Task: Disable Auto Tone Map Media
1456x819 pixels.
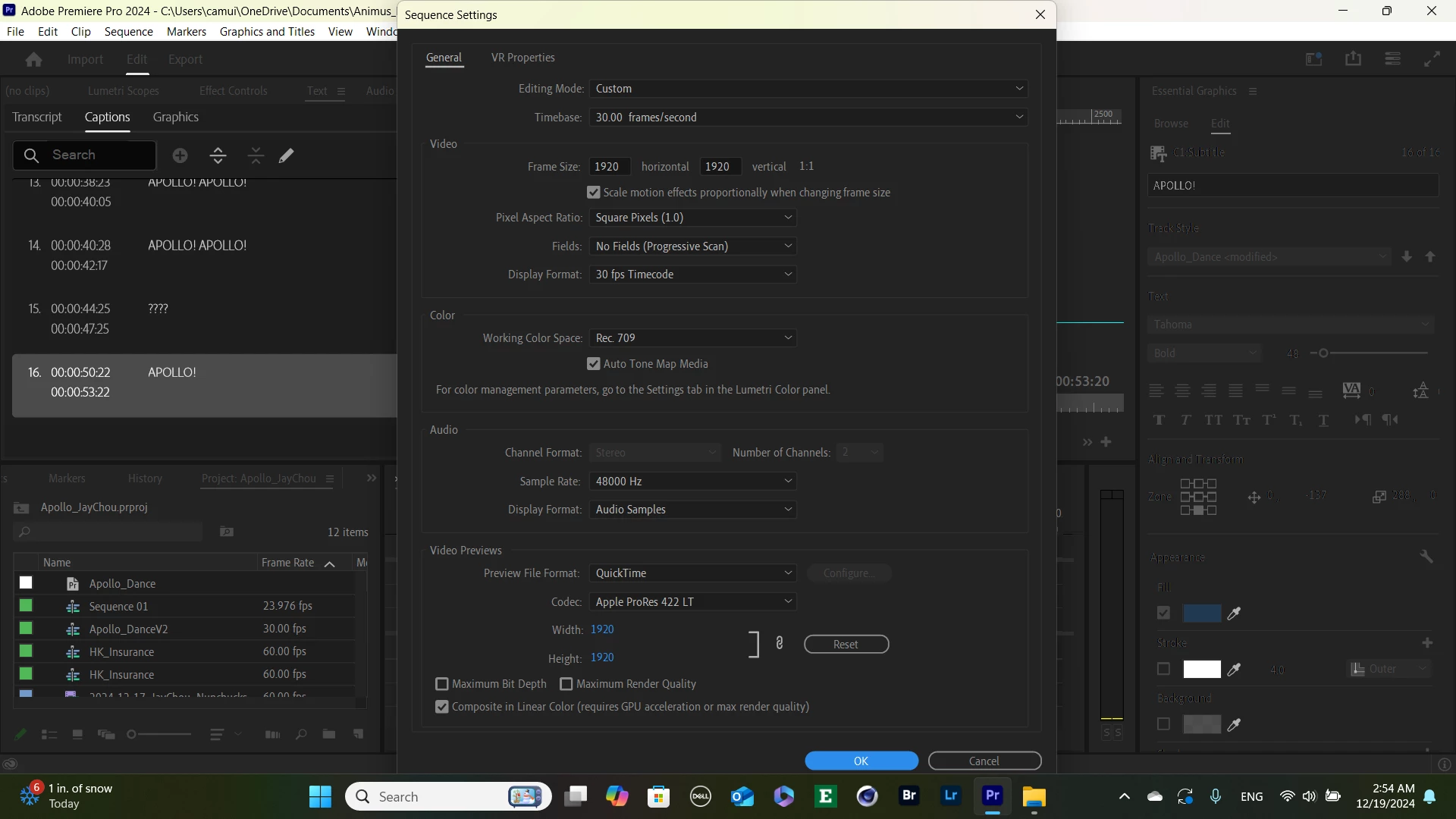Action: pos(594,364)
